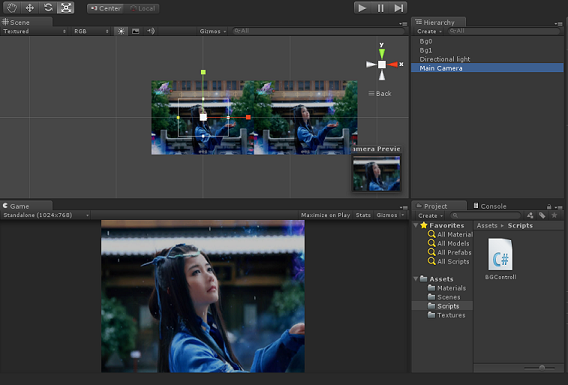Select the All Models favorite
Viewport: 568px width, 385px height.
pos(448,243)
